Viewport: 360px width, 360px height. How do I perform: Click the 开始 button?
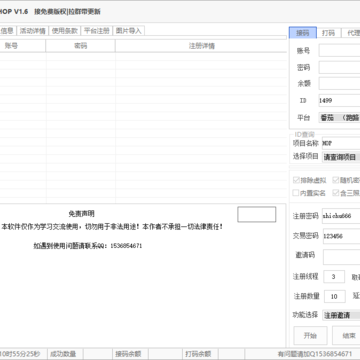point(310,336)
